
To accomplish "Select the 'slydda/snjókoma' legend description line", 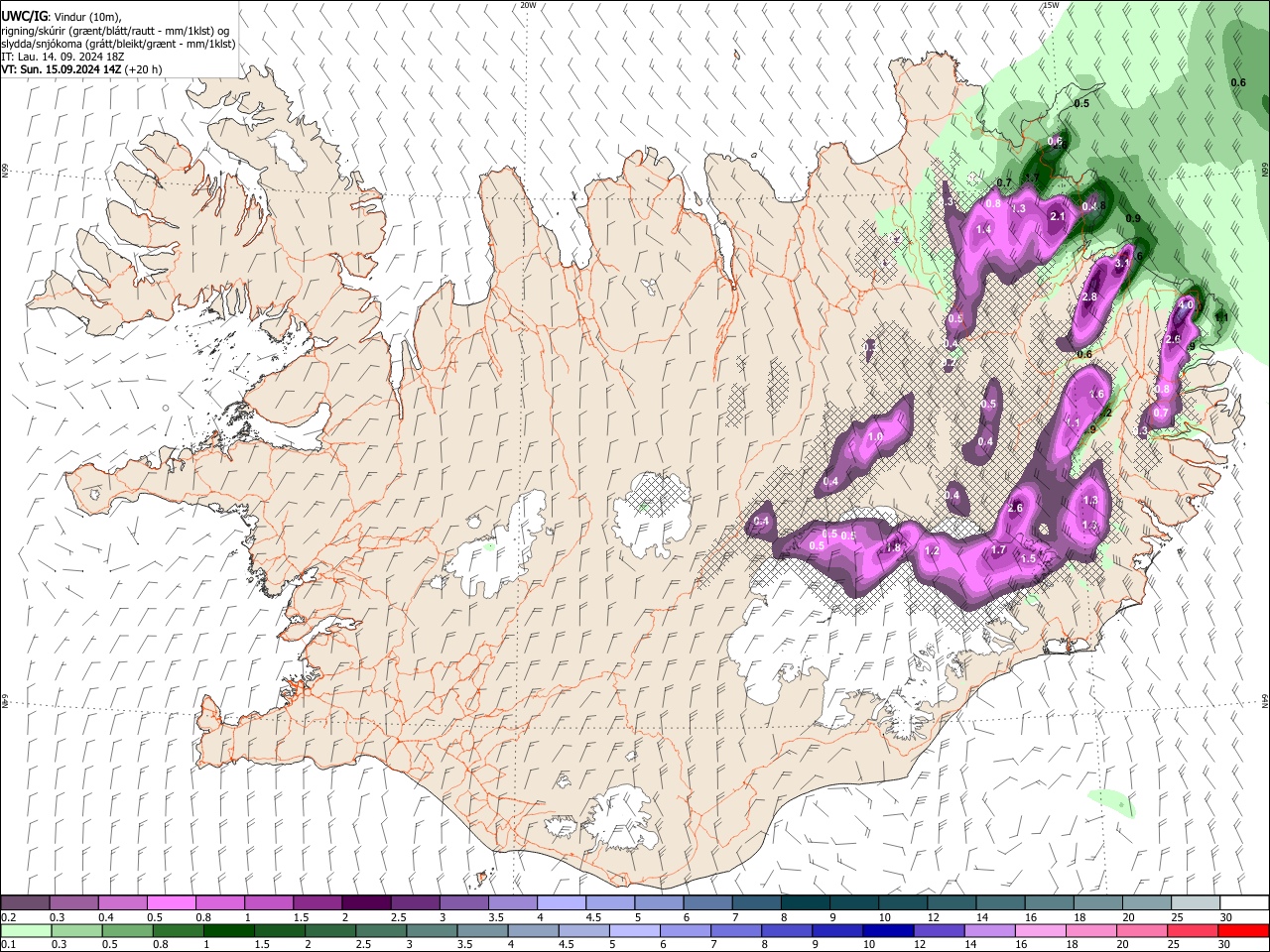I will point(118,44).
